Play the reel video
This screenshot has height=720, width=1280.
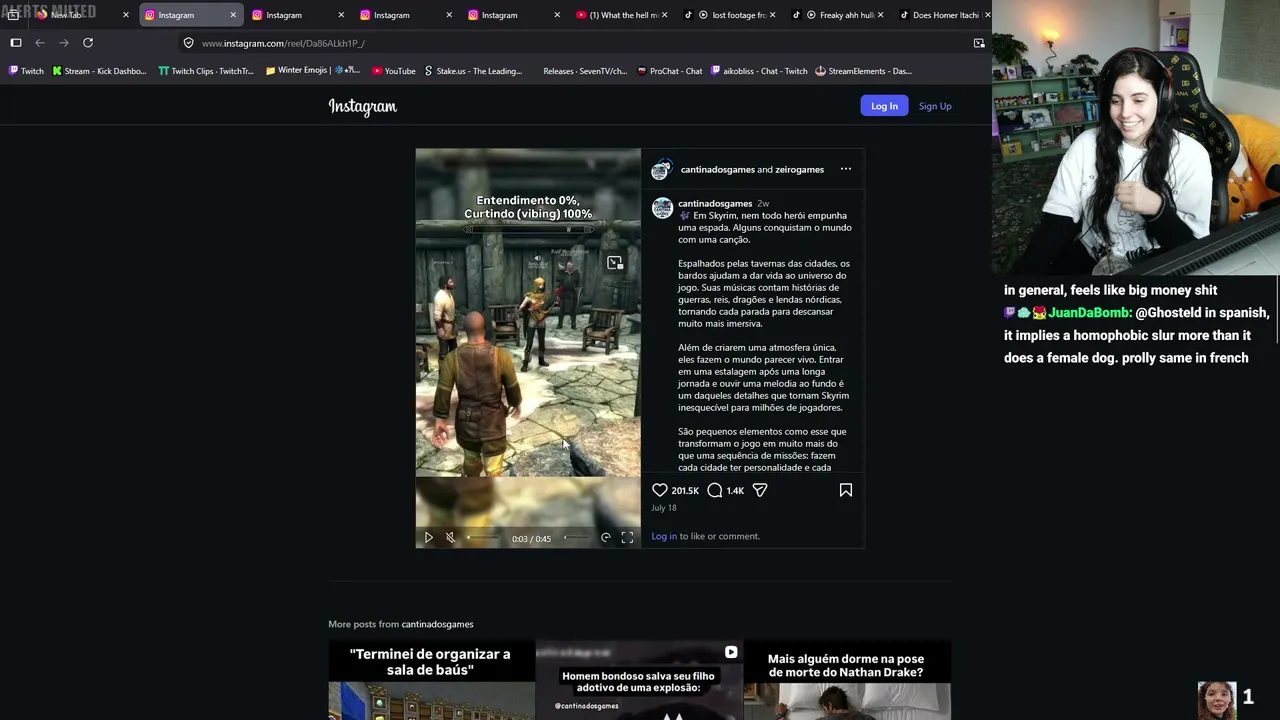point(429,538)
